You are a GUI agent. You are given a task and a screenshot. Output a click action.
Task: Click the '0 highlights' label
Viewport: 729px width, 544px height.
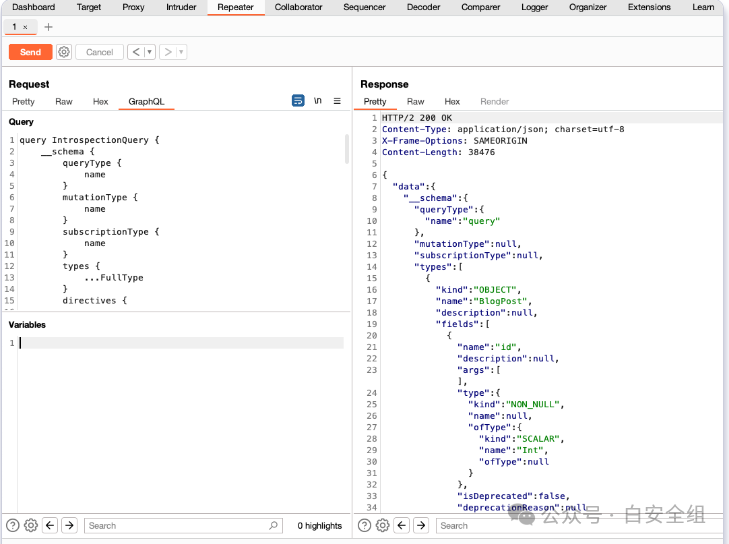320,525
